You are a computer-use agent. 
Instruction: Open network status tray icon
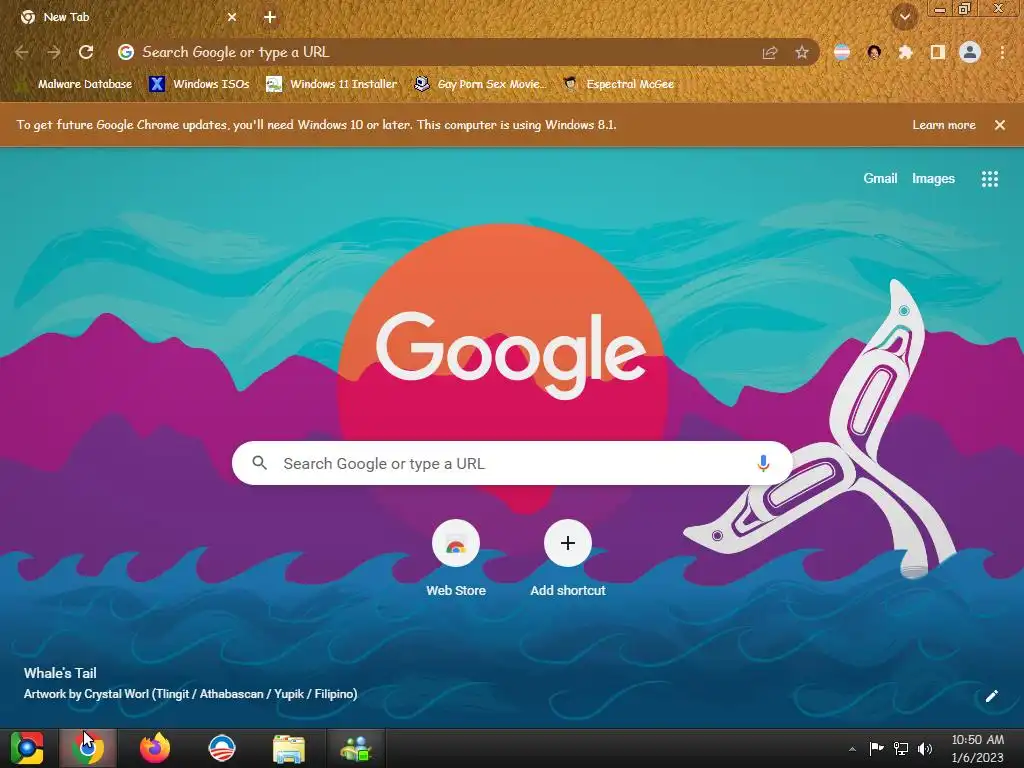click(x=901, y=748)
